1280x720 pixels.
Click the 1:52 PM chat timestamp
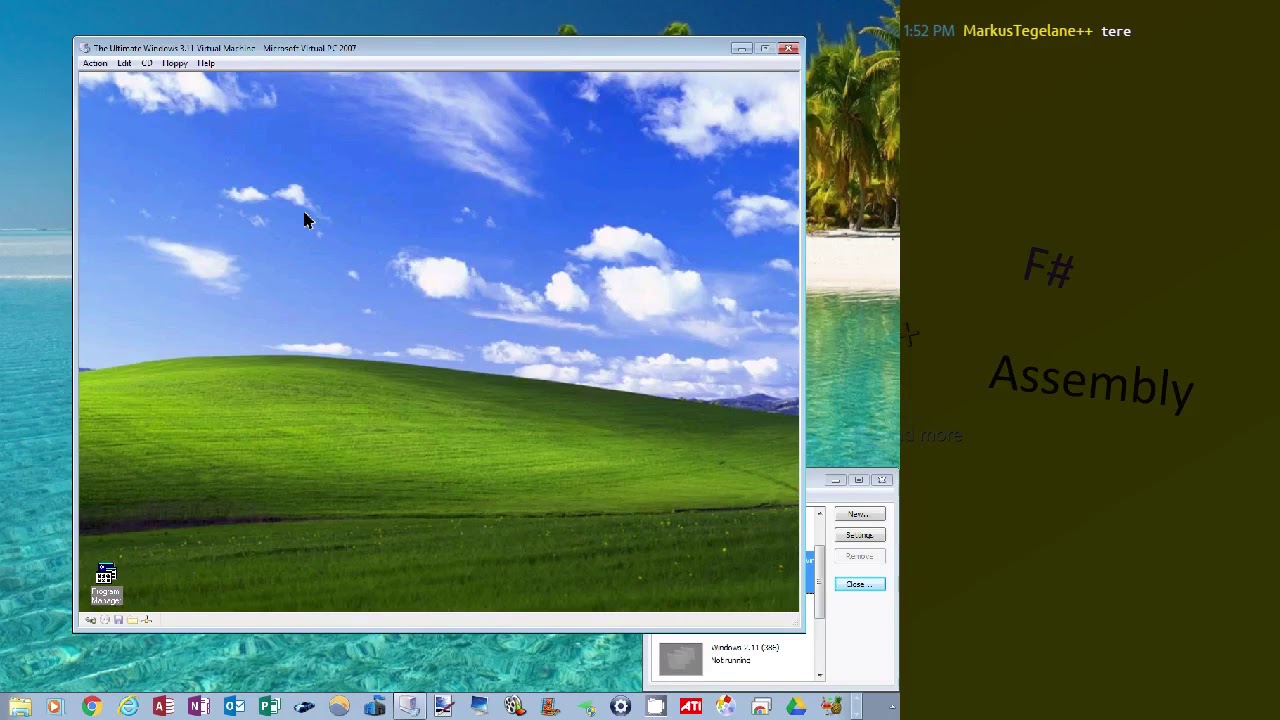929,31
